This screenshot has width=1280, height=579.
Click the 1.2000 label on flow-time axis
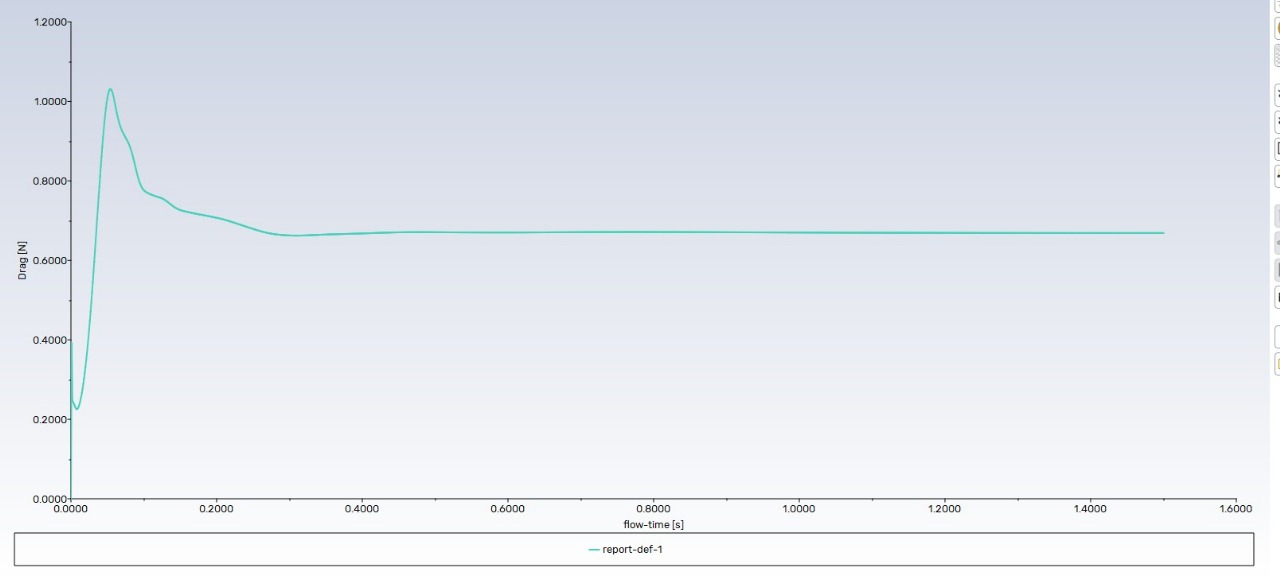[945, 509]
